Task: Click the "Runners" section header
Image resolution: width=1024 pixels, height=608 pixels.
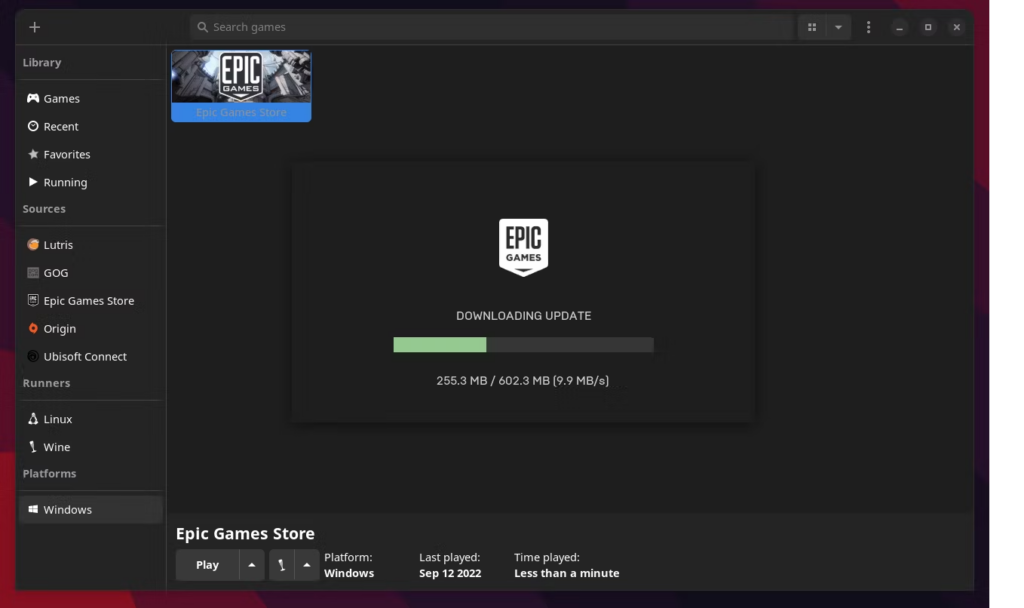Action: (x=46, y=383)
